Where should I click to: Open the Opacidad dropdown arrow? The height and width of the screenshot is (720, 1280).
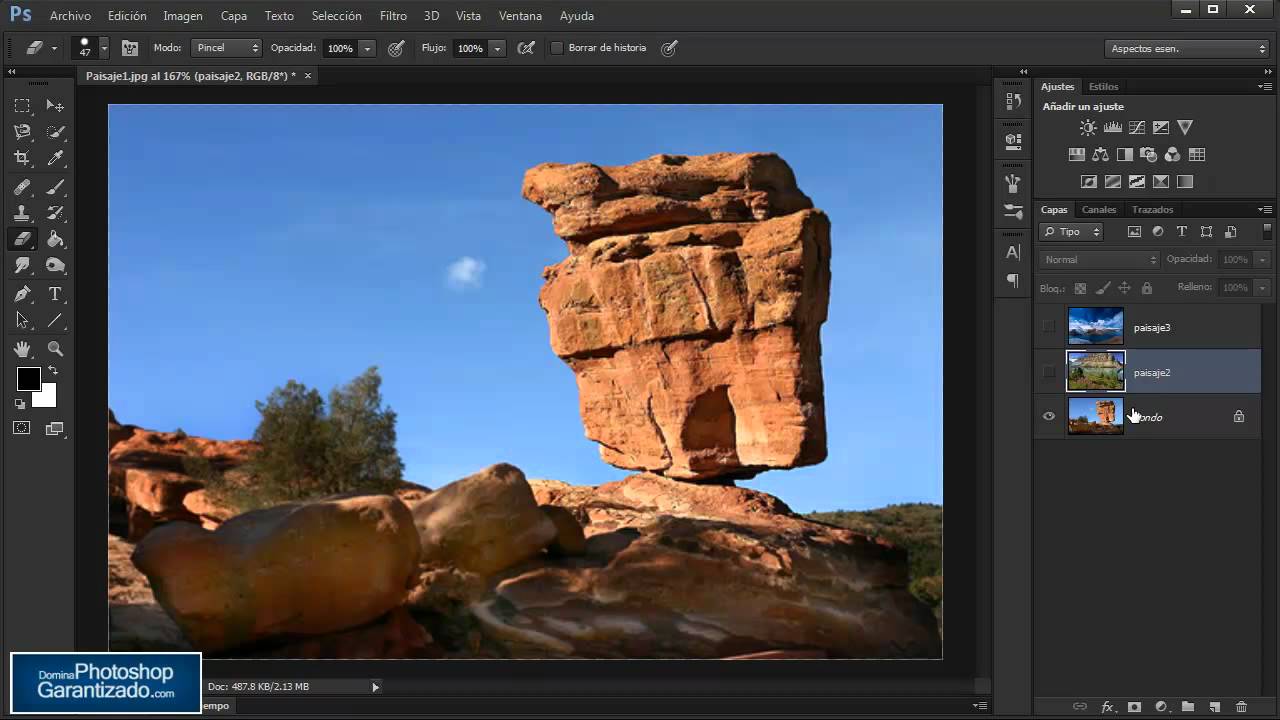(x=366, y=47)
